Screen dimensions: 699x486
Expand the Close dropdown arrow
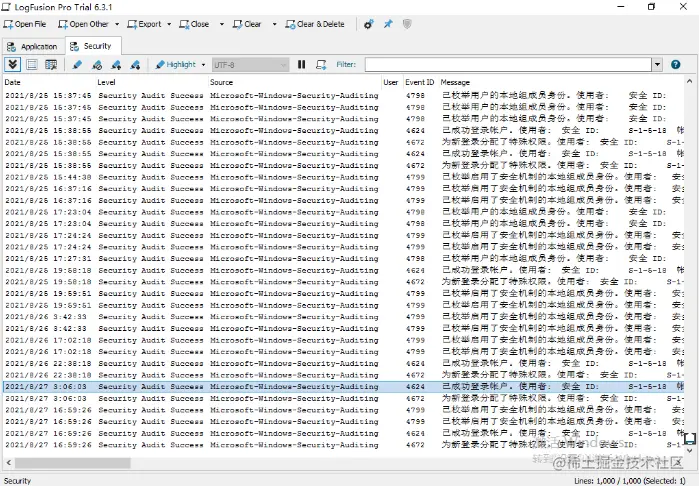222,24
